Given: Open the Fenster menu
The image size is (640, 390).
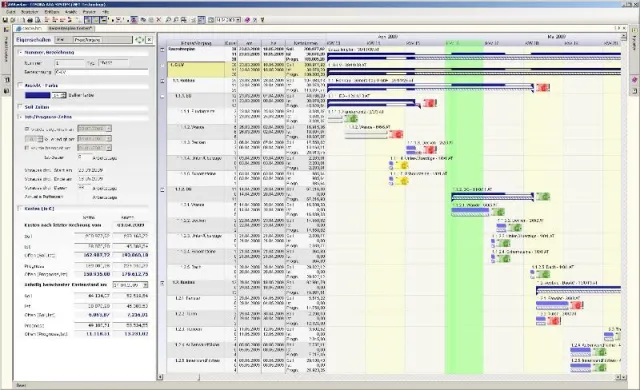Looking at the screenshot, I should [x=89, y=12].
